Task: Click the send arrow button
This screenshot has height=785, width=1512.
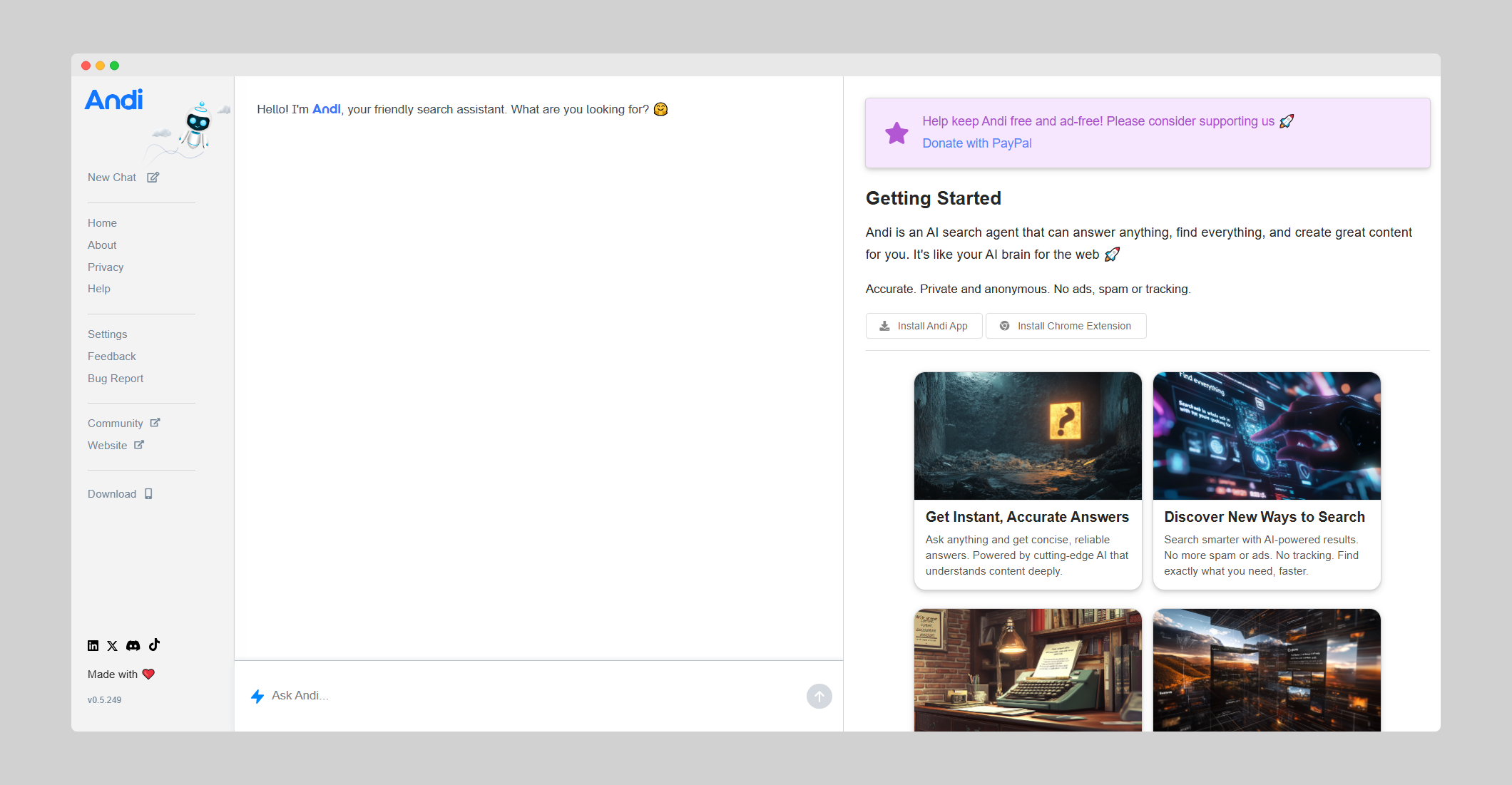Action: tap(819, 696)
